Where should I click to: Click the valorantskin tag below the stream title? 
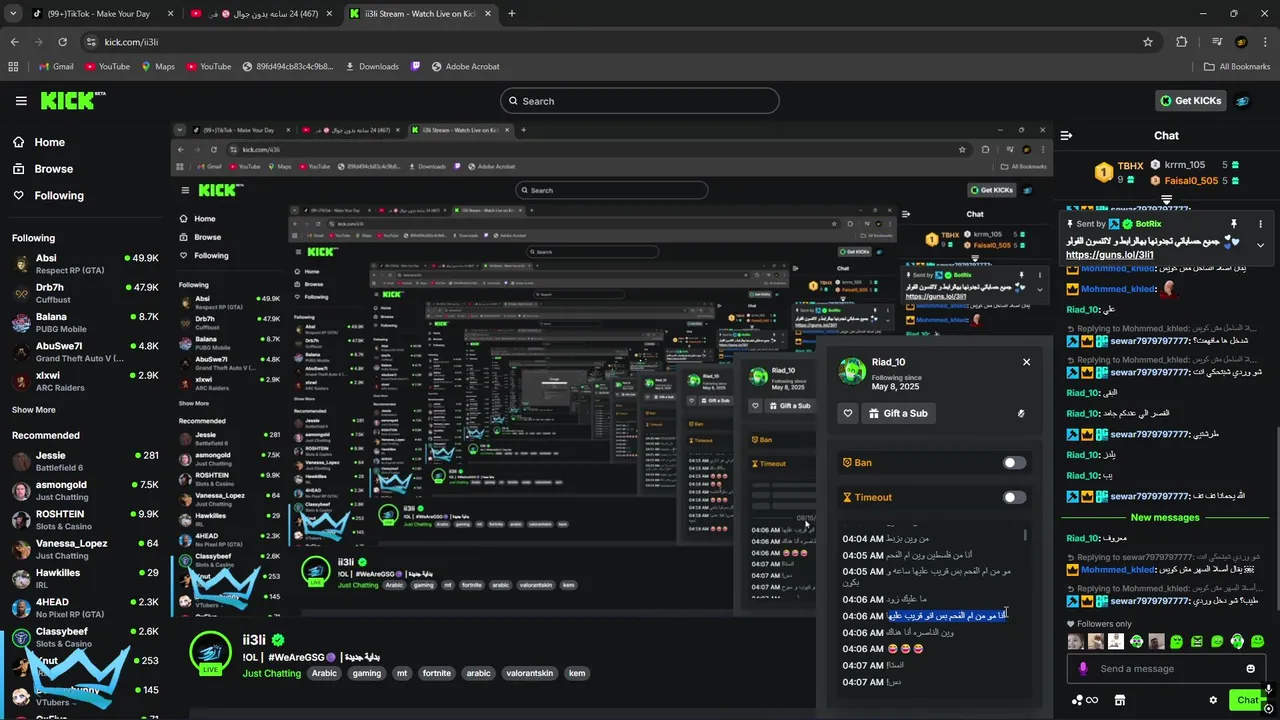(x=529, y=674)
